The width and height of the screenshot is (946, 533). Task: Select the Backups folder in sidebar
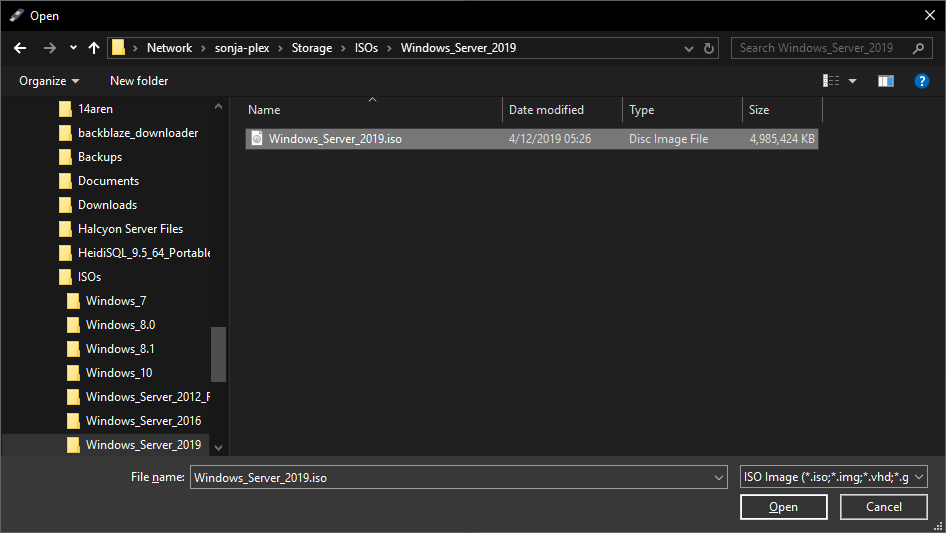100,157
